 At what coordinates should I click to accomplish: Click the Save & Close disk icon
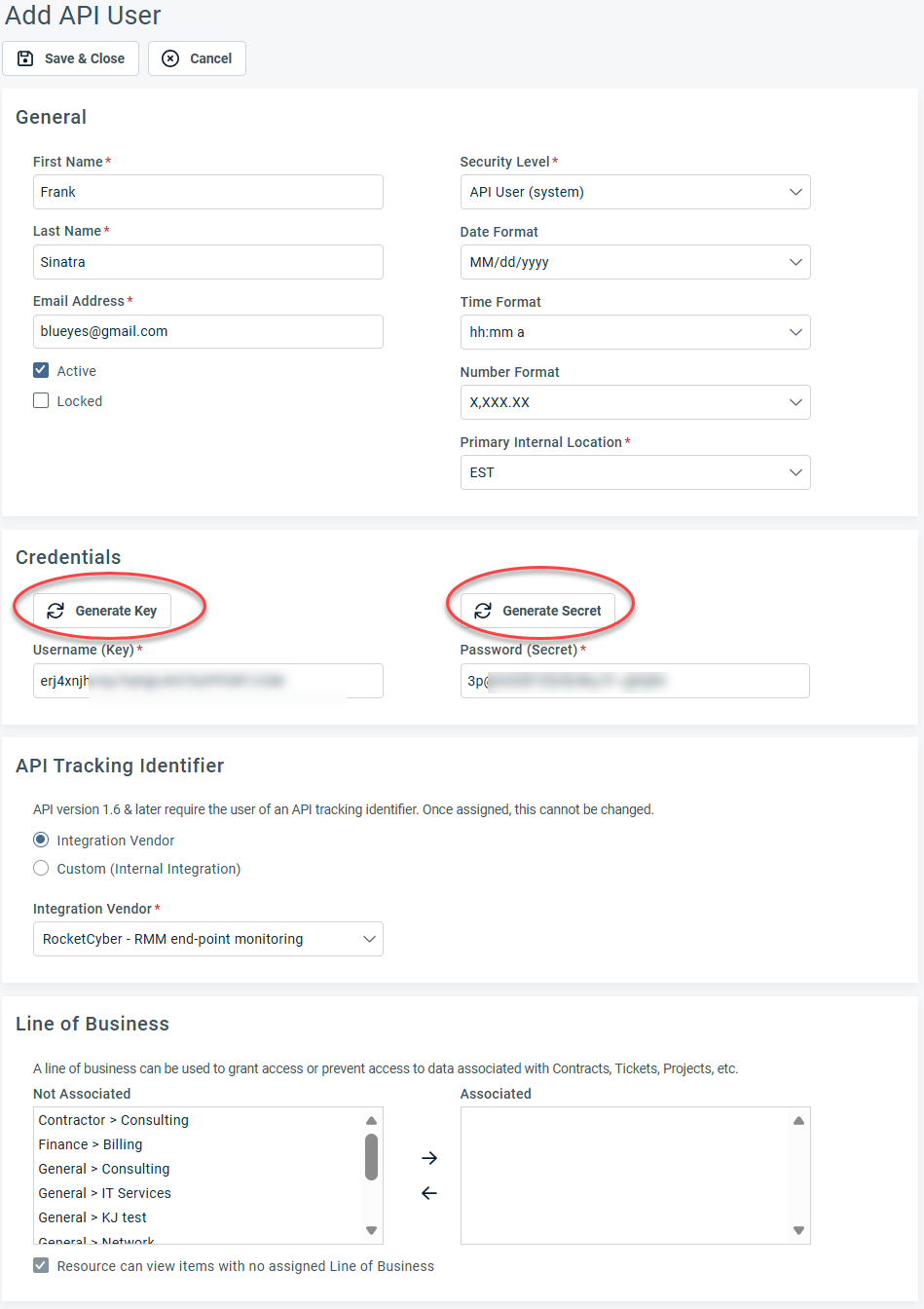click(26, 58)
